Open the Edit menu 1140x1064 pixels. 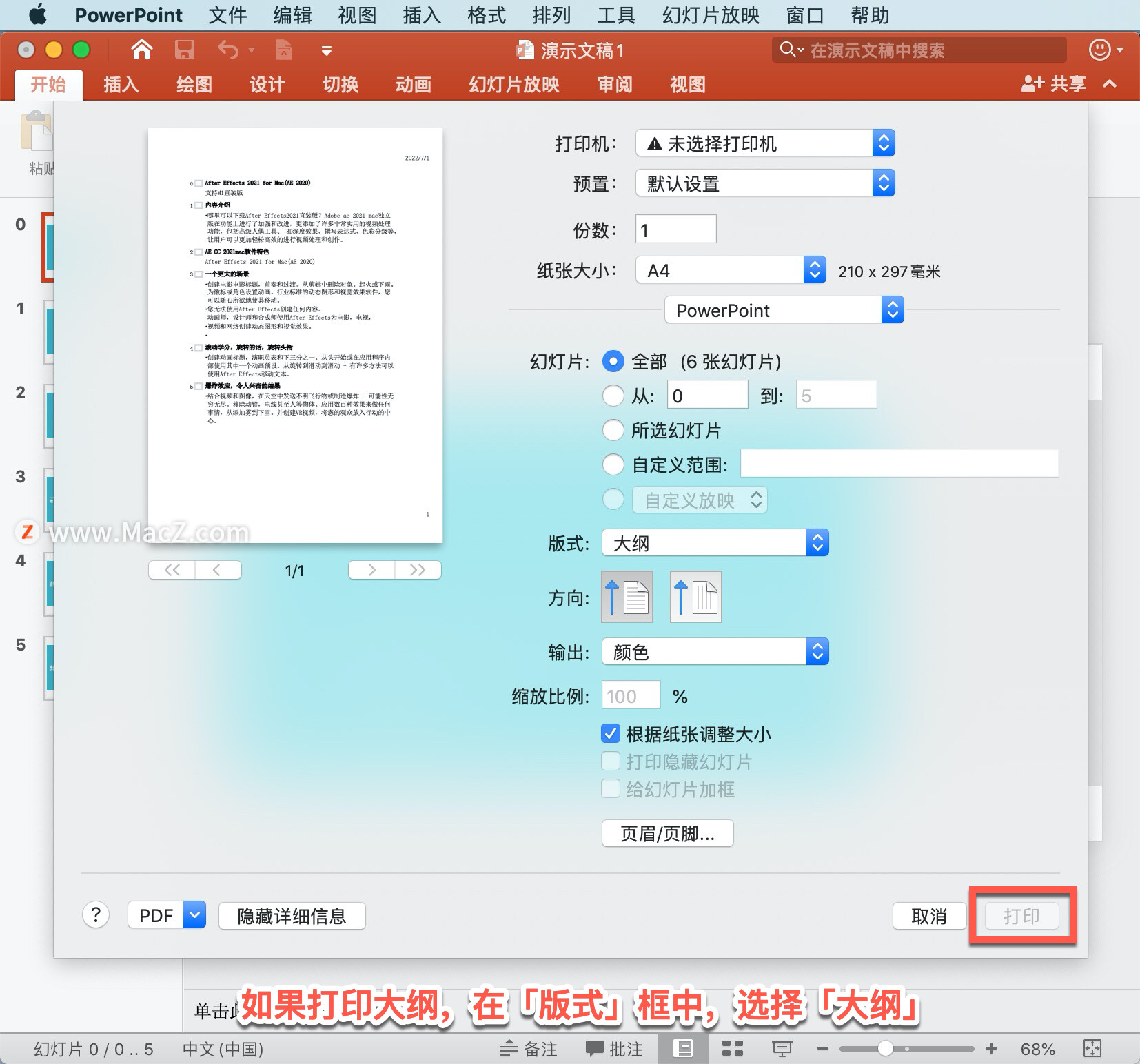point(292,14)
